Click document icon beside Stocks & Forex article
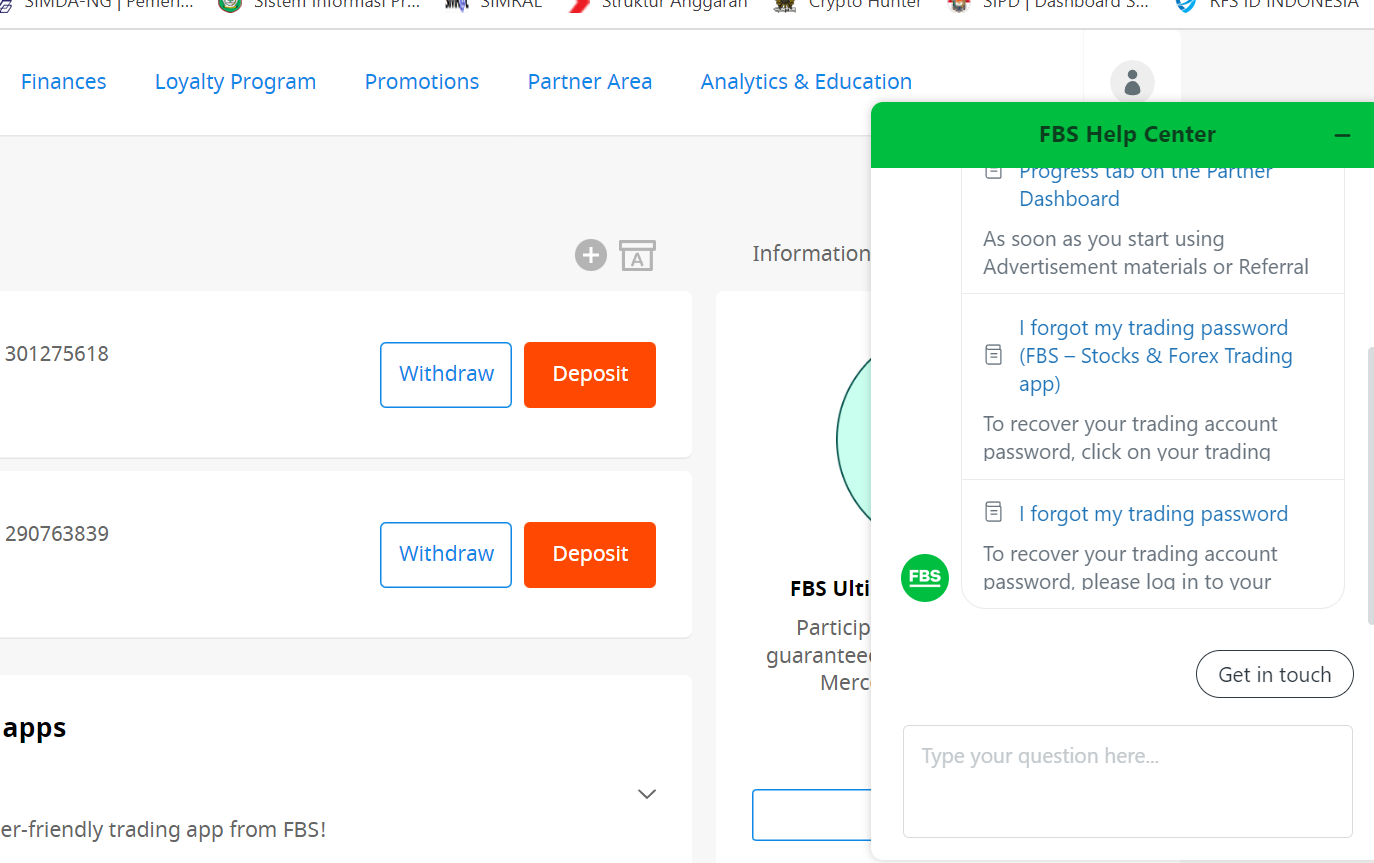Viewport: 1374px width, 863px height. point(993,355)
